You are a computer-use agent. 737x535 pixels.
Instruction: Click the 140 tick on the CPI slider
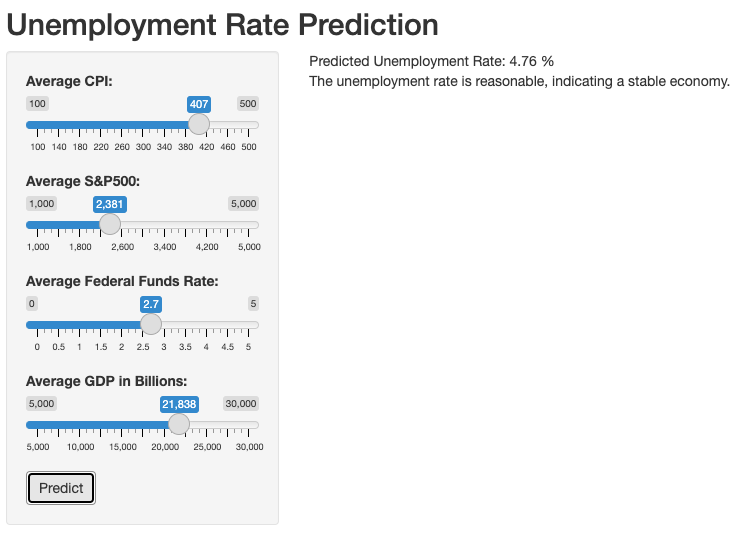point(59,147)
